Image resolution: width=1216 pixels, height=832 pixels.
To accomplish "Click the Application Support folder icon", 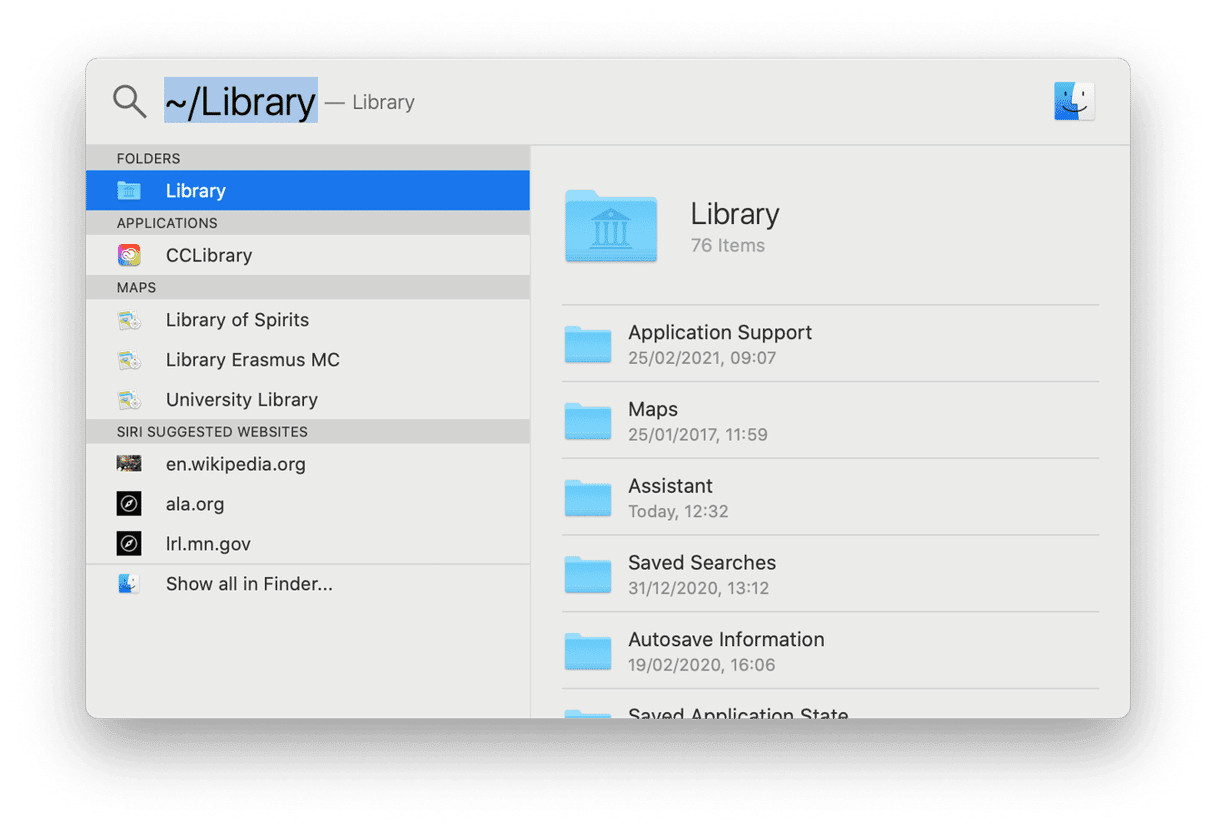I will pos(588,344).
